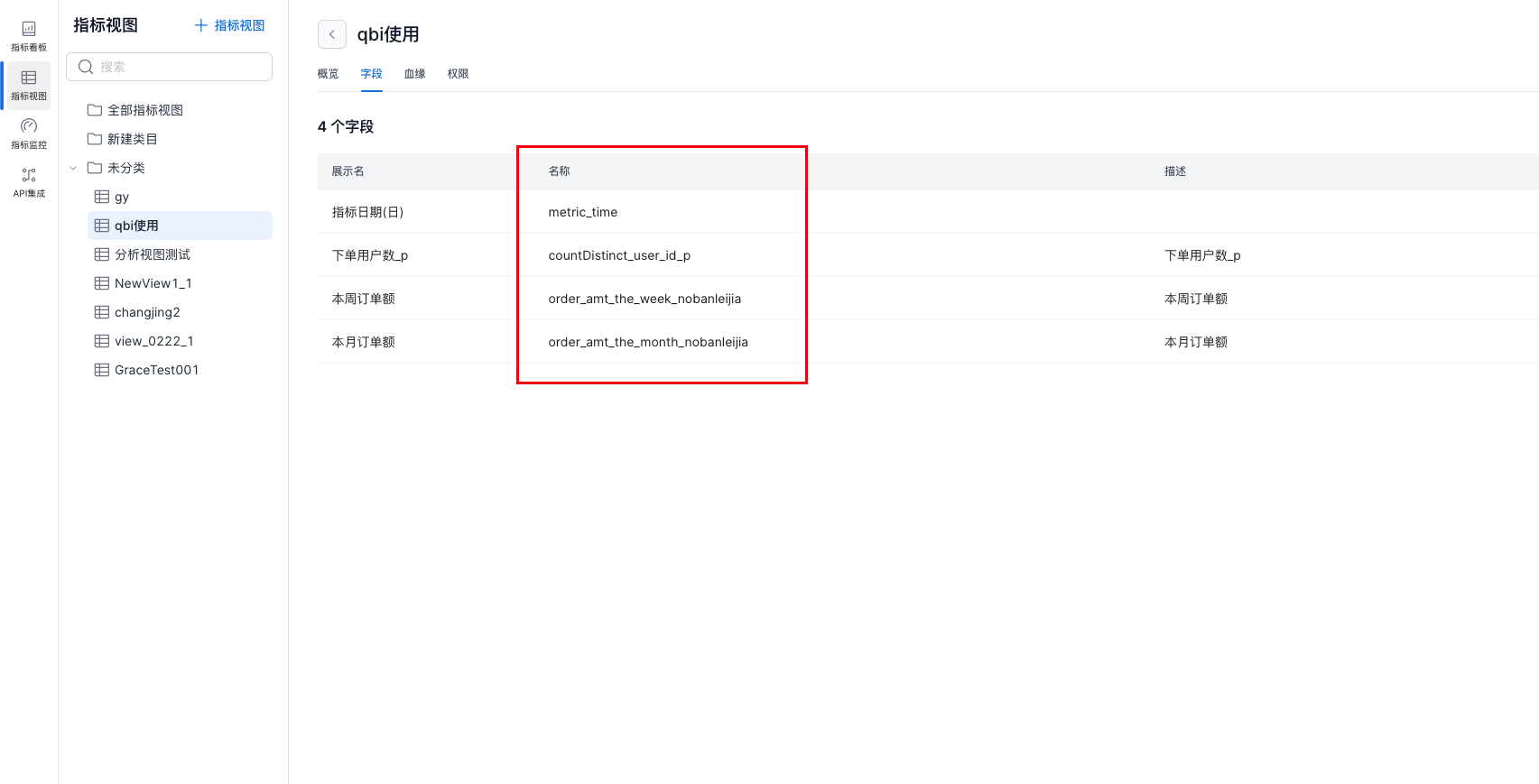Viewport: 1539px width, 784px height.
Task: Click the back arrow beside qbi使用
Action: [x=332, y=34]
